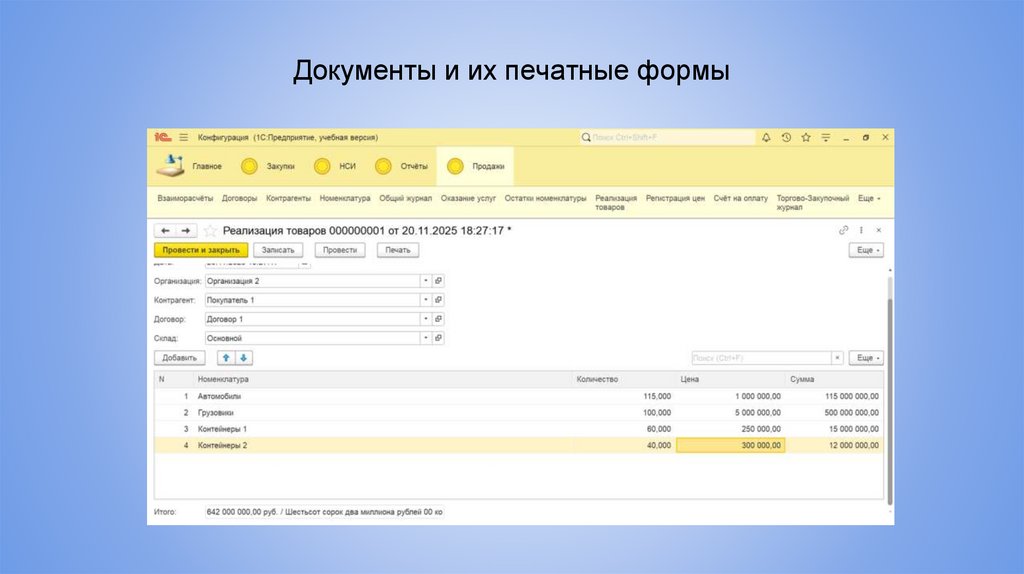Click the Провести button

point(340,250)
